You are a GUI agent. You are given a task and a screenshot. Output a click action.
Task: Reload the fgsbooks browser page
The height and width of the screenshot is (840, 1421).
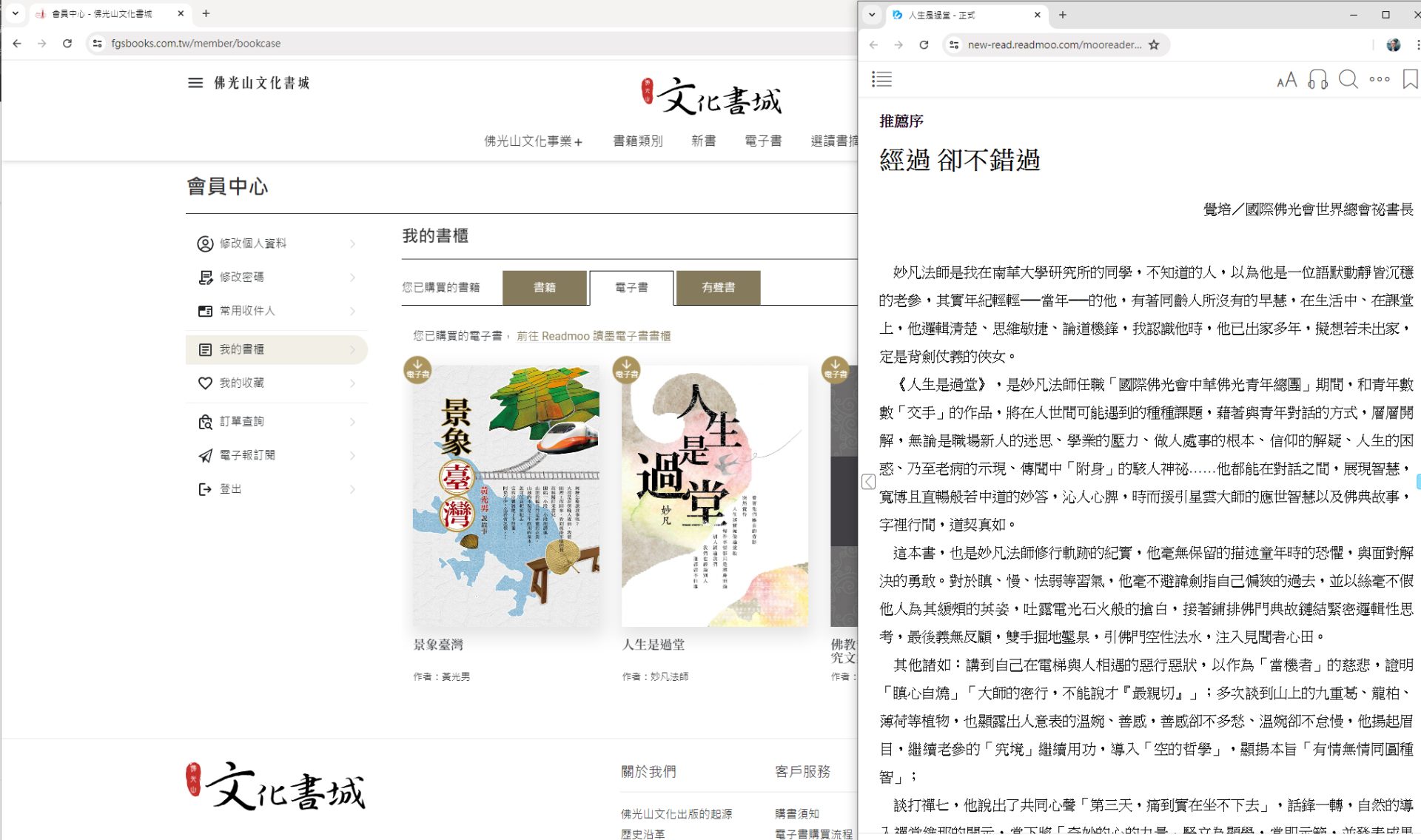[67, 44]
